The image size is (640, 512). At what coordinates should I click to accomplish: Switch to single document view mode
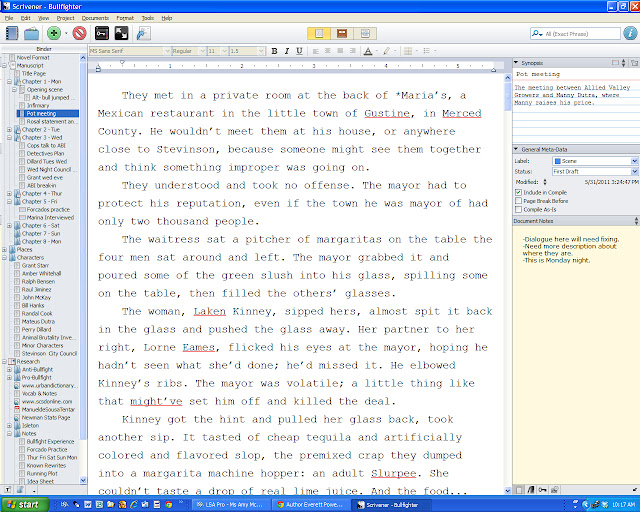coord(319,33)
